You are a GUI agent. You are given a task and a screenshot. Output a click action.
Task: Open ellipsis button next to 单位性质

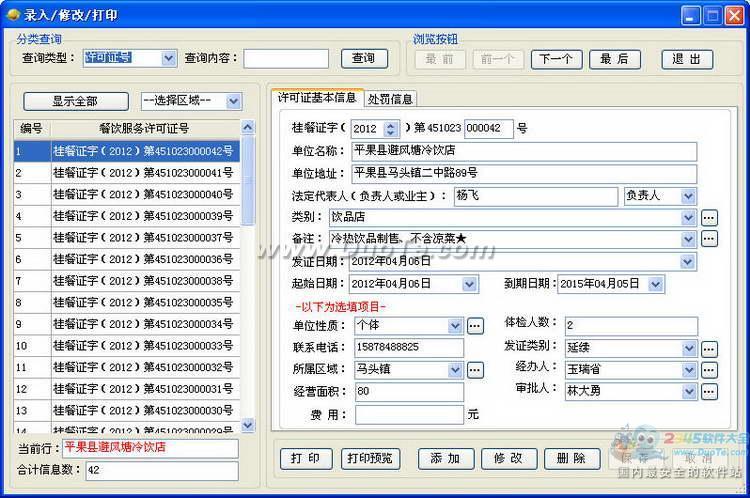(475, 326)
